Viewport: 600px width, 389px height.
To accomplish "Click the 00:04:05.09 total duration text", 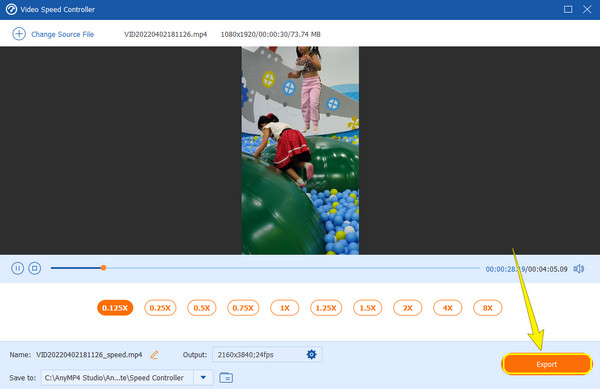I will tap(548, 269).
